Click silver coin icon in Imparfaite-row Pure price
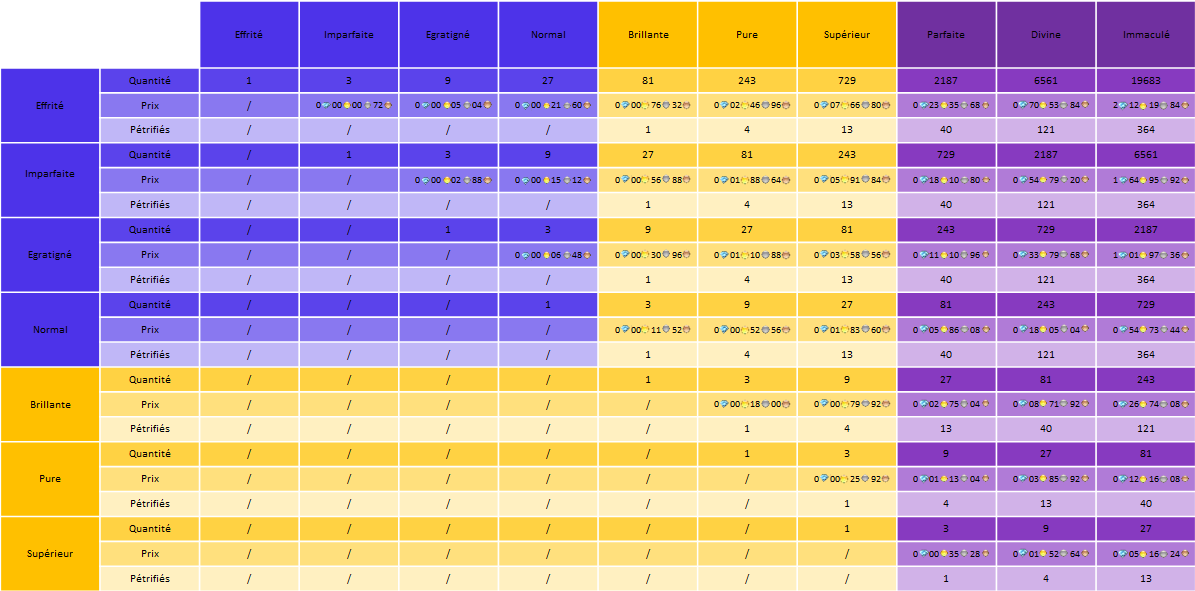Viewport: 1195px width, 591px height. (765, 180)
